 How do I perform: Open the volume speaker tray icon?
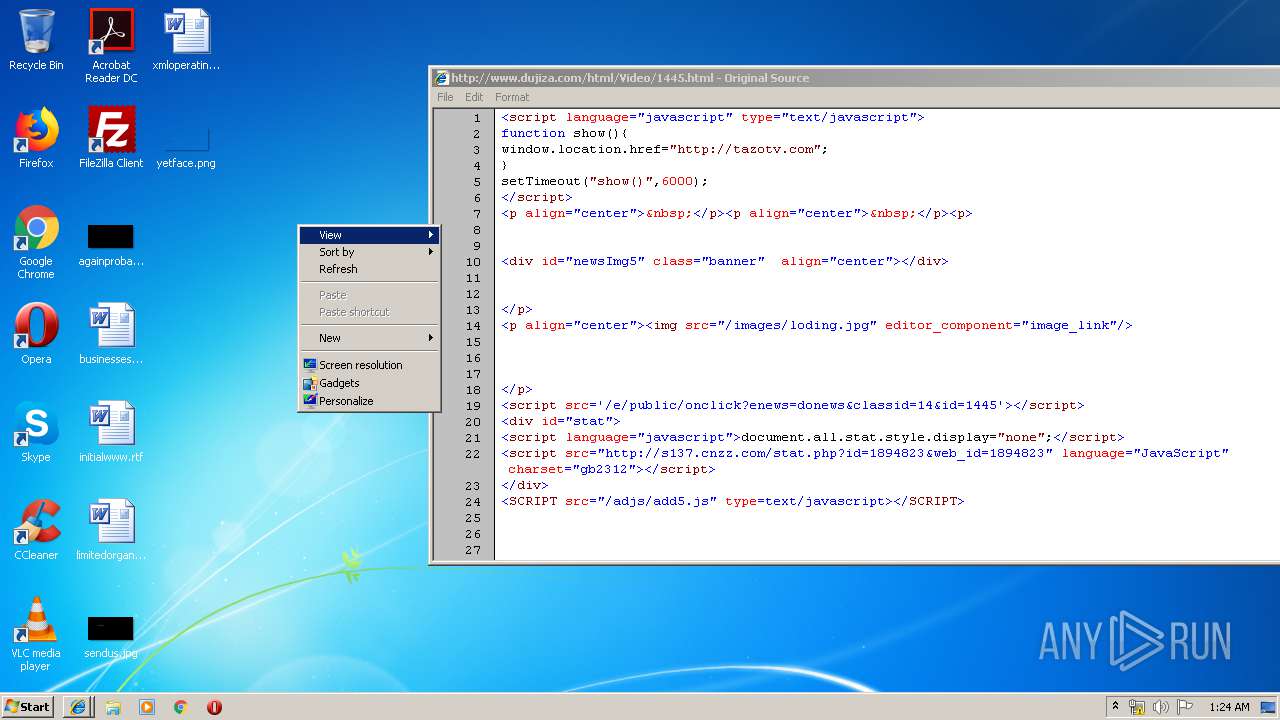(x=1160, y=707)
